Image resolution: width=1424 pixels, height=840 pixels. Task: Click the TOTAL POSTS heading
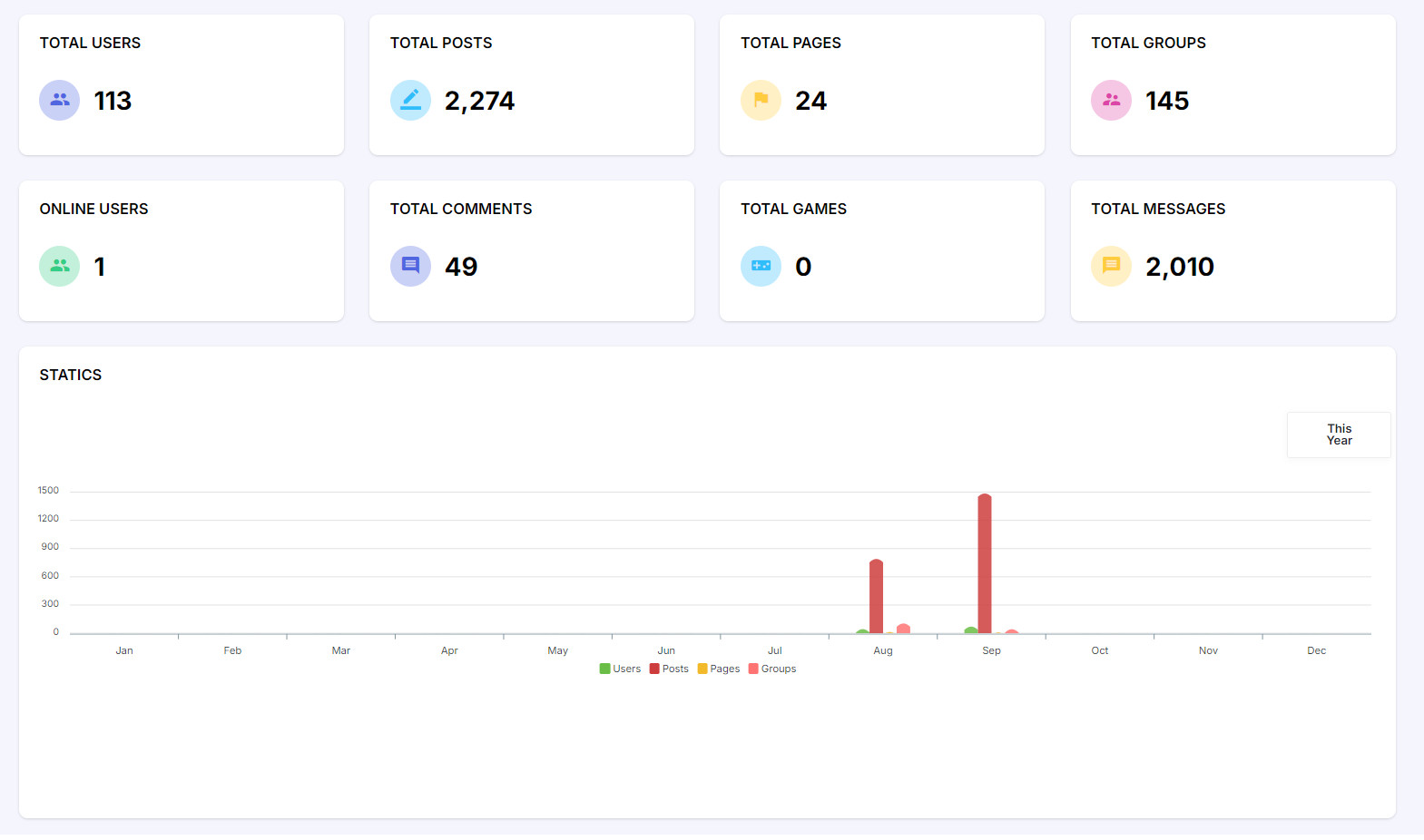click(x=441, y=43)
